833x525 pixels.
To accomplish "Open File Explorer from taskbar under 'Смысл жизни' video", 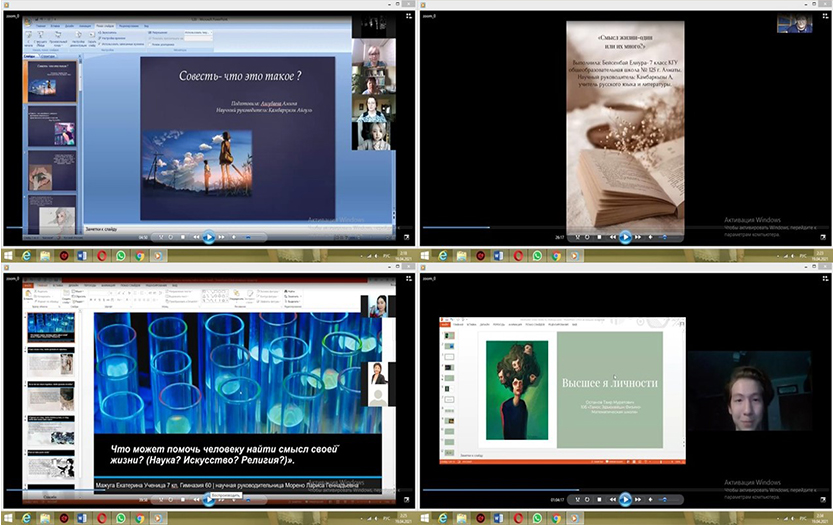I will click(x=460, y=256).
